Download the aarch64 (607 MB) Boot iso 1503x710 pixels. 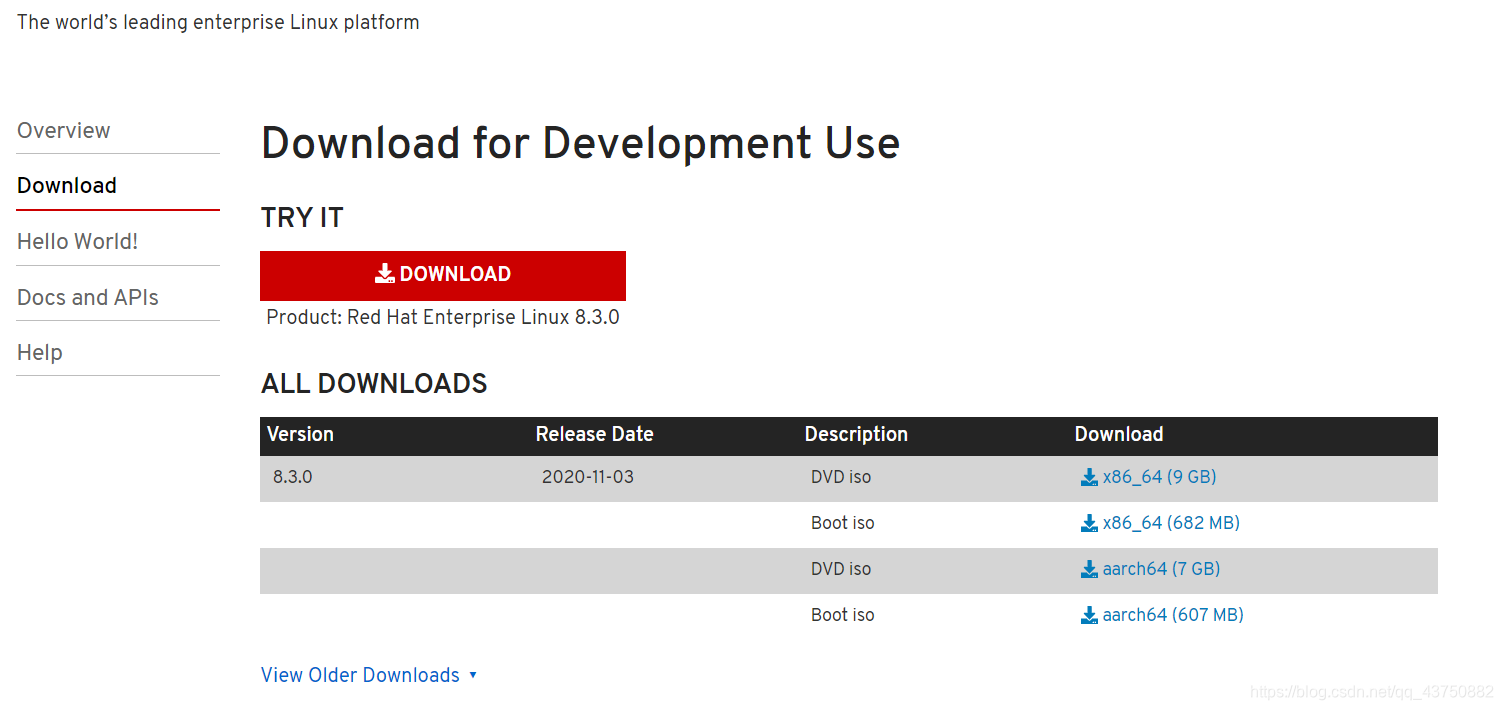point(1173,615)
